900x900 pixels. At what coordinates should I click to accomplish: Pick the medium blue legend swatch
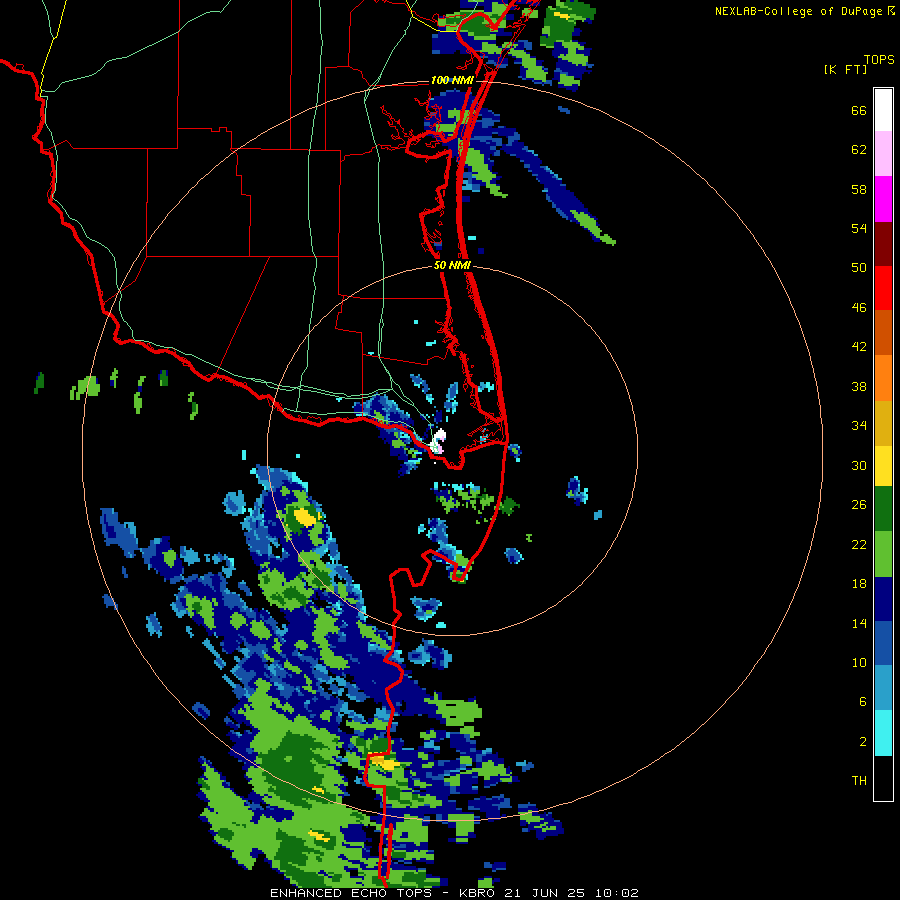pos(883,644)
